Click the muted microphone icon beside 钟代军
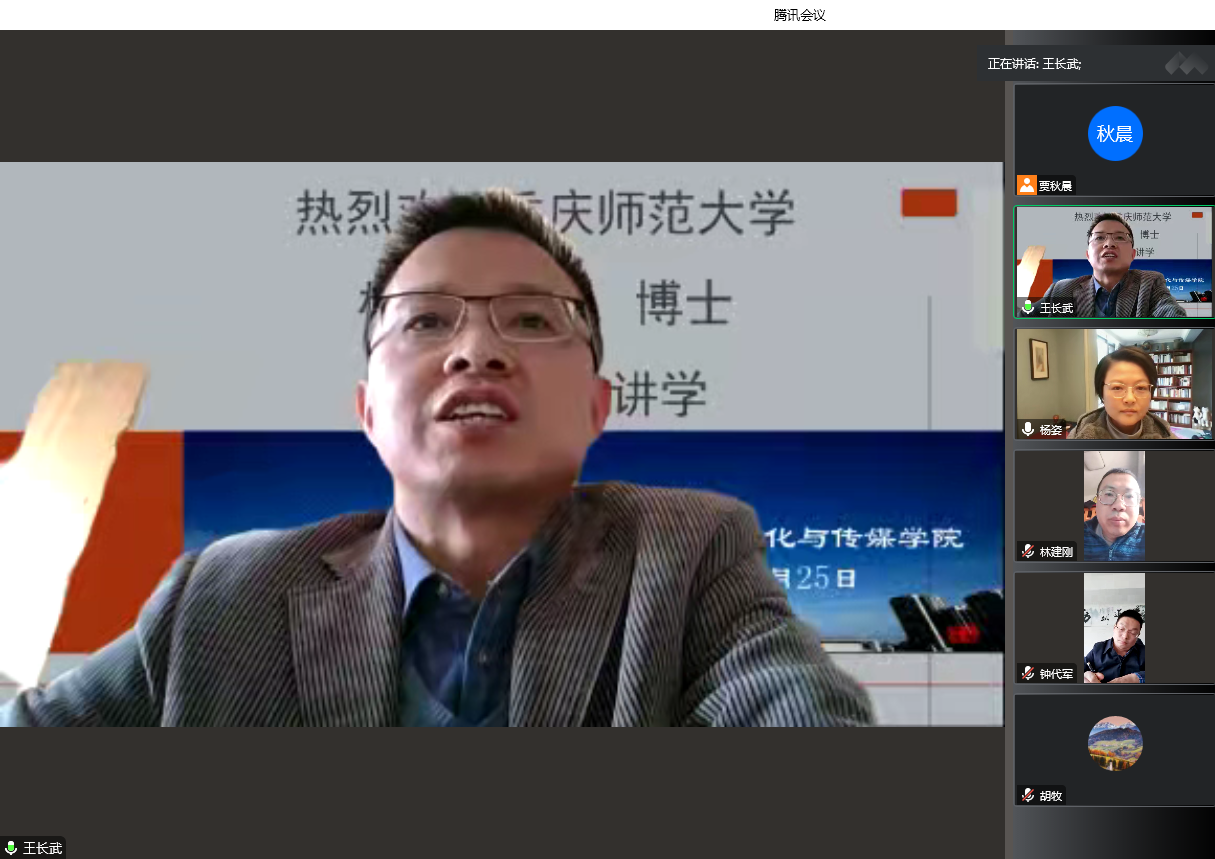The width and height of the screenshot is (1215, 859). (1027, 673)
